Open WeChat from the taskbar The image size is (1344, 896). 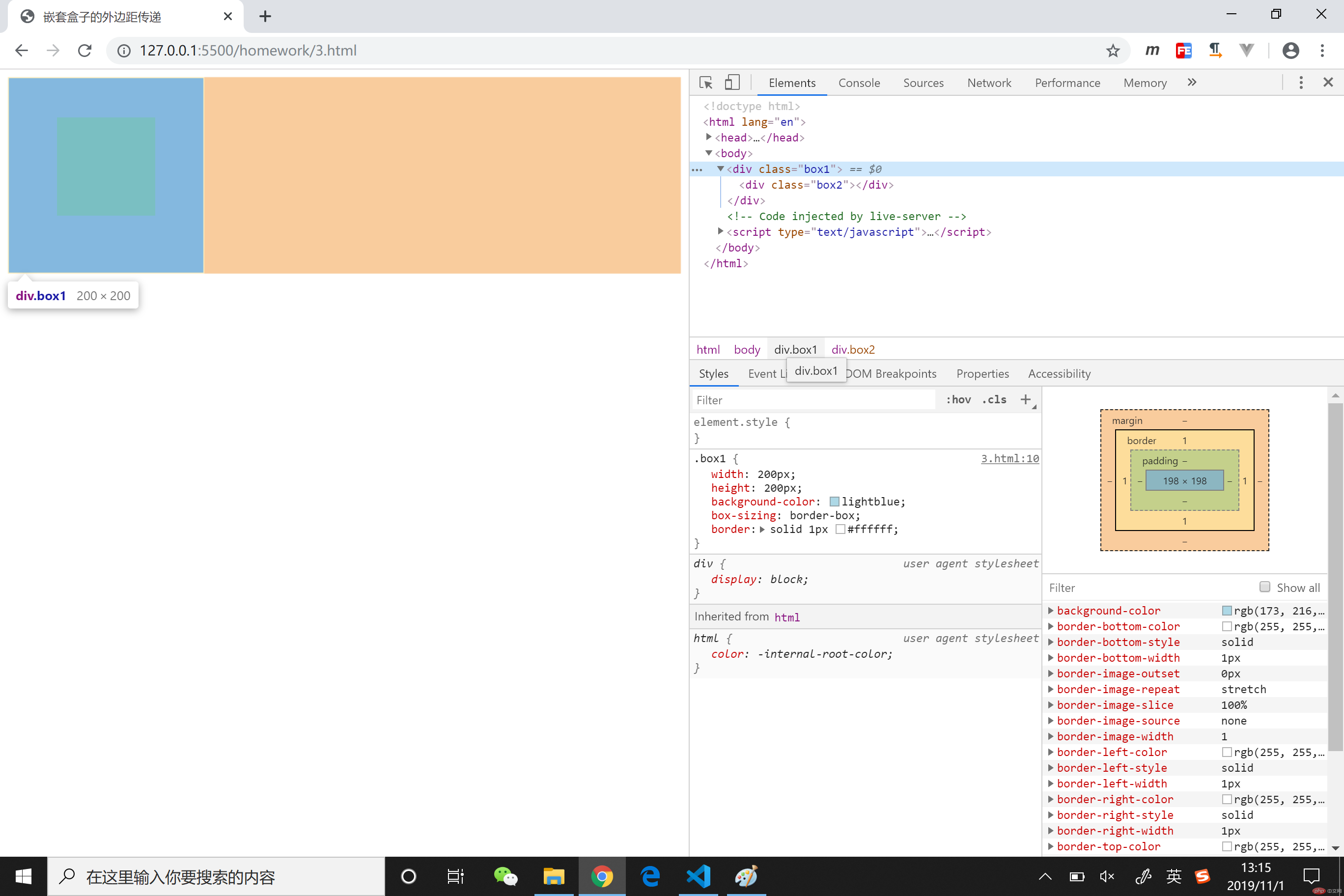505,876
